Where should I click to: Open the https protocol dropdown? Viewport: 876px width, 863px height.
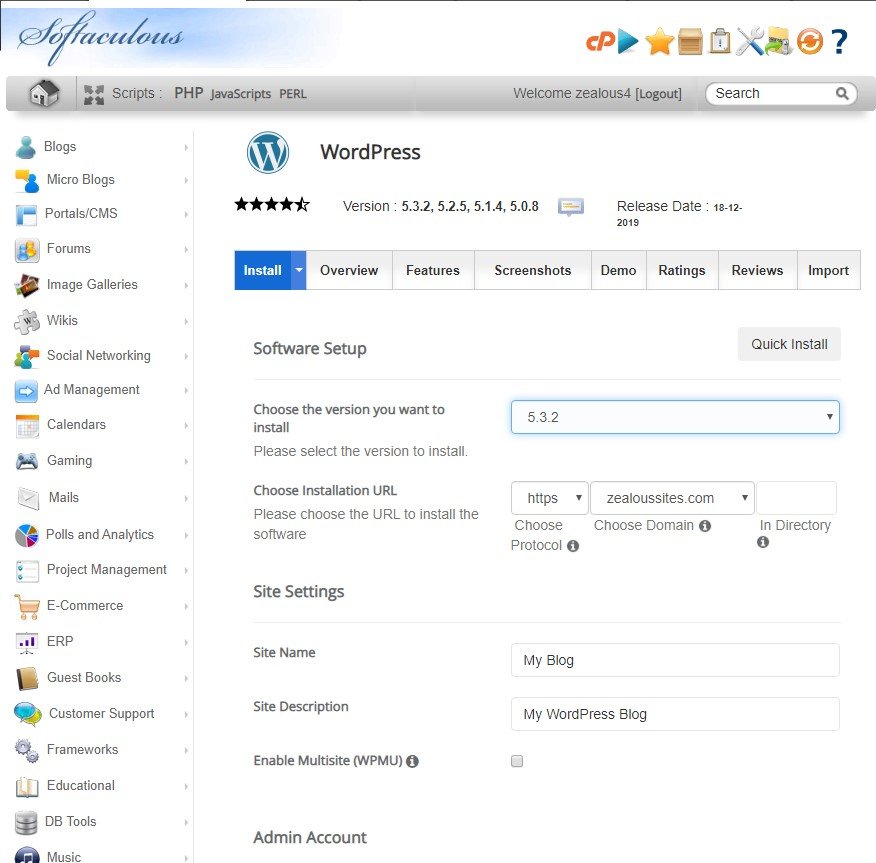click(x=549, y=498)
